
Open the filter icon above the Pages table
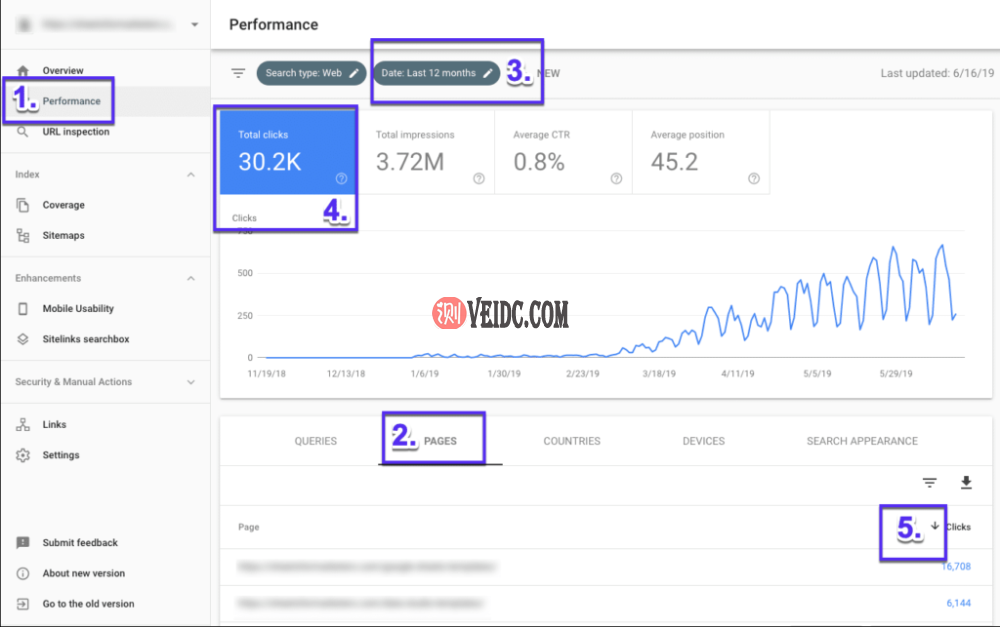(x=930, y=482)
